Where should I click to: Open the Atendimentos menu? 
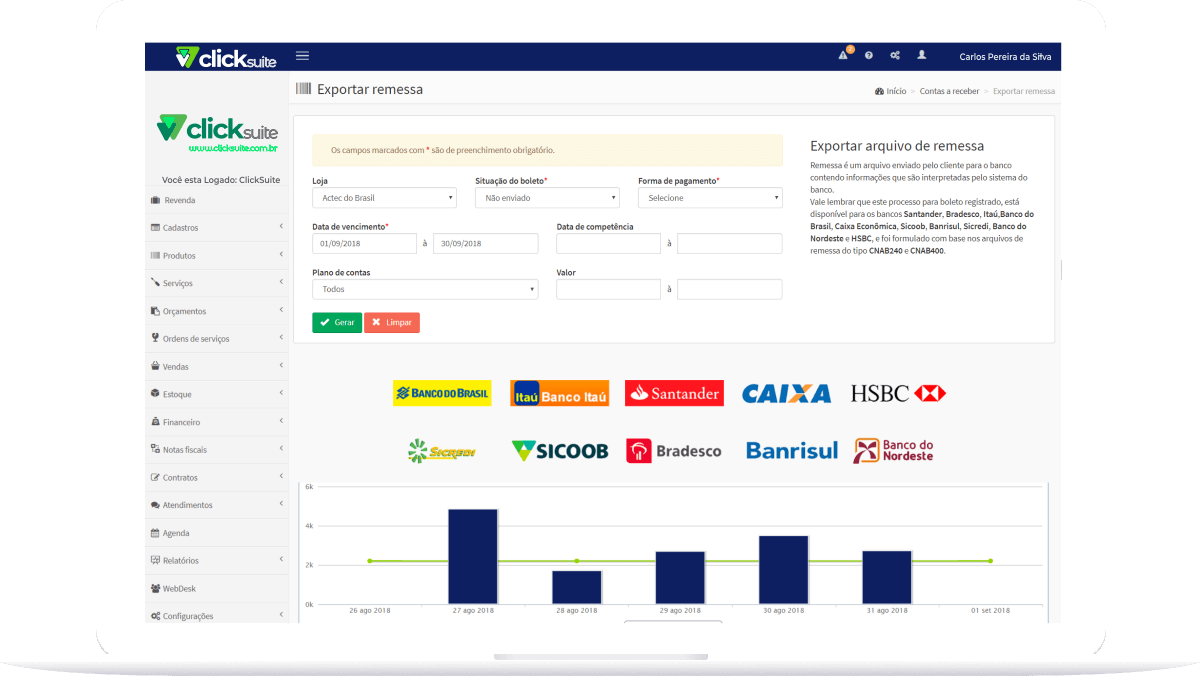click(217, 505)
